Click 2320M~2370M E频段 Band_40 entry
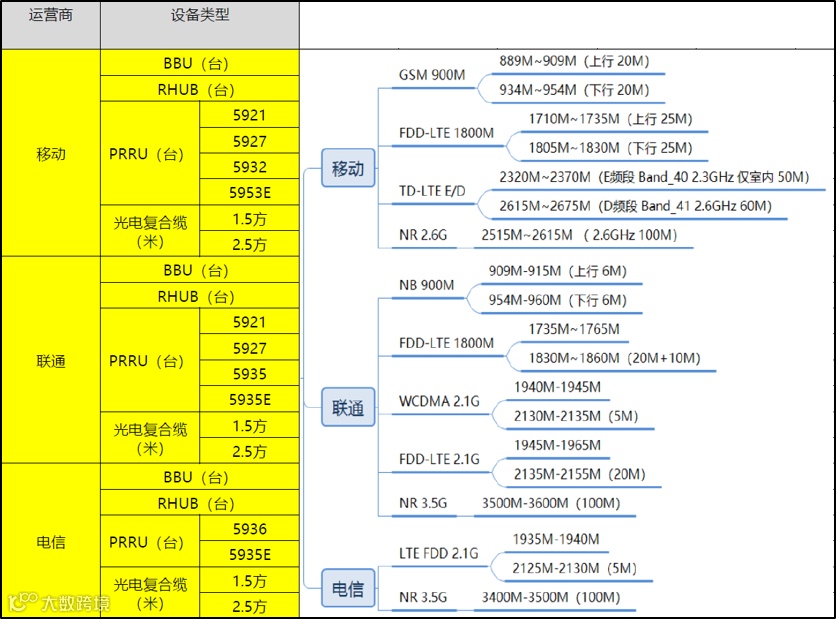Image resolution: width=836 pixels, height=619 pixels. (x=654, y=176)
